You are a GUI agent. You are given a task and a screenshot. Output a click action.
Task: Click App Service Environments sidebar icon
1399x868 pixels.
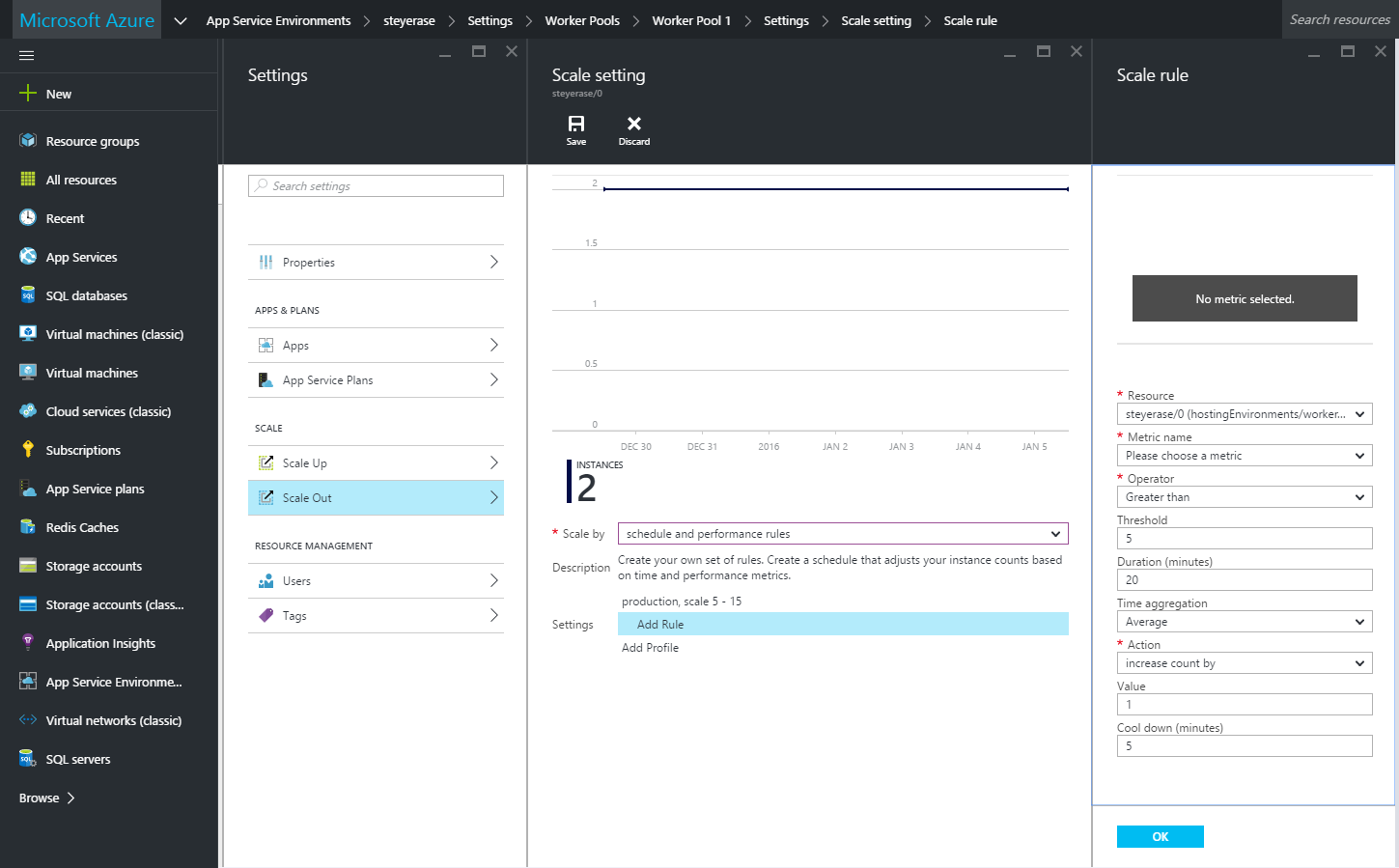click(x=28, y=681)
